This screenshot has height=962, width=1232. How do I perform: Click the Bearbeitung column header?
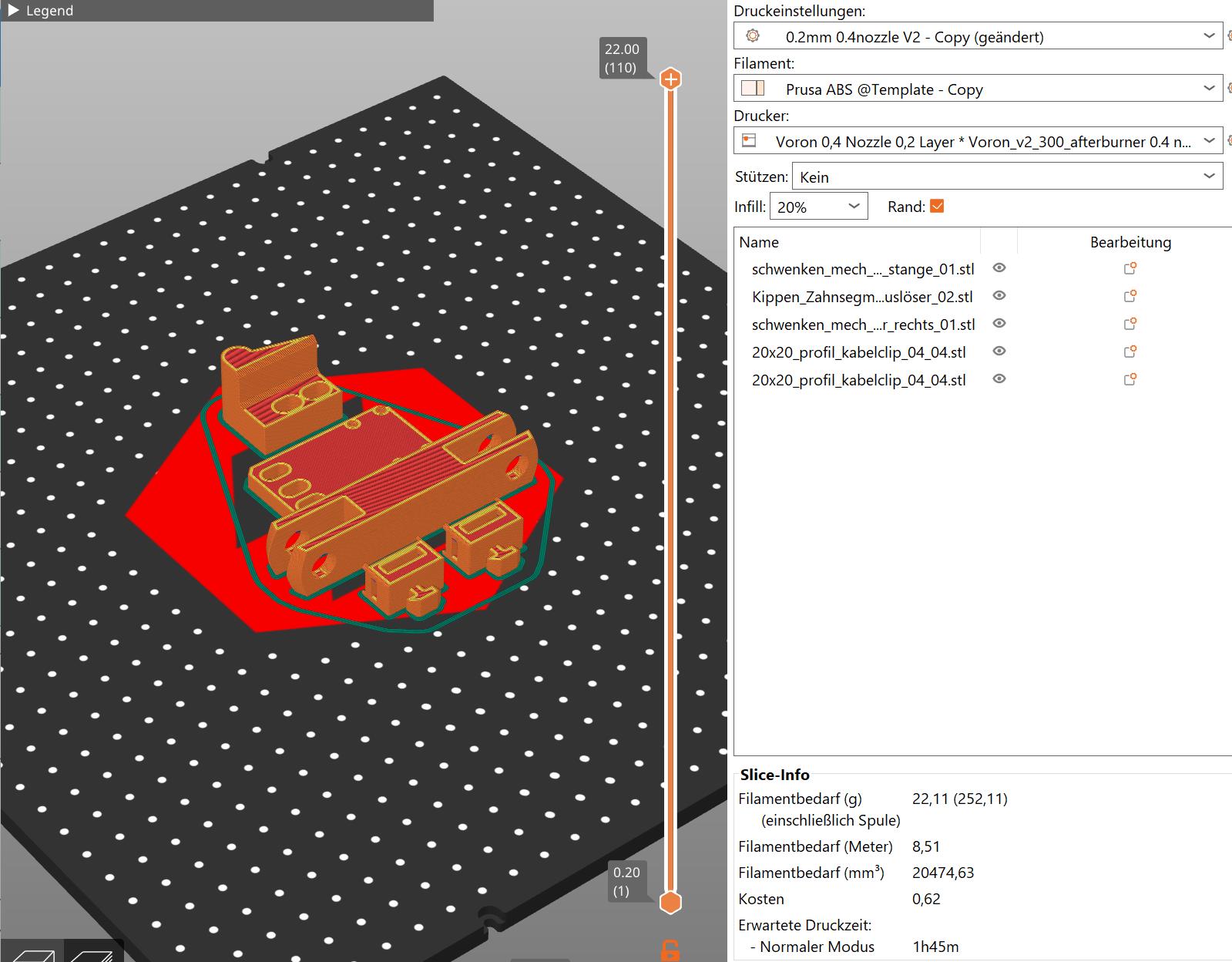(1130, 242)
